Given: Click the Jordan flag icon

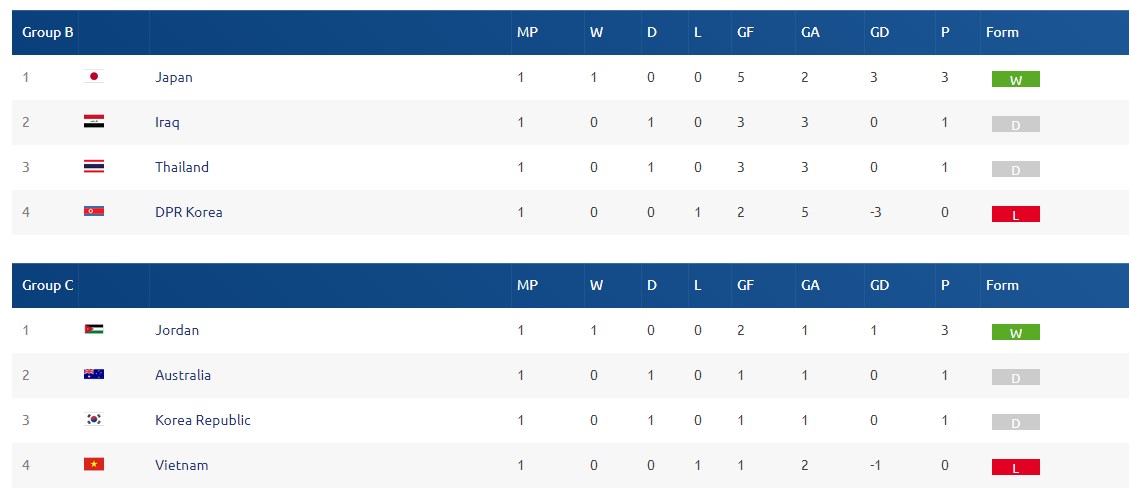Looking at the screenshot, I should coord(94,330).
